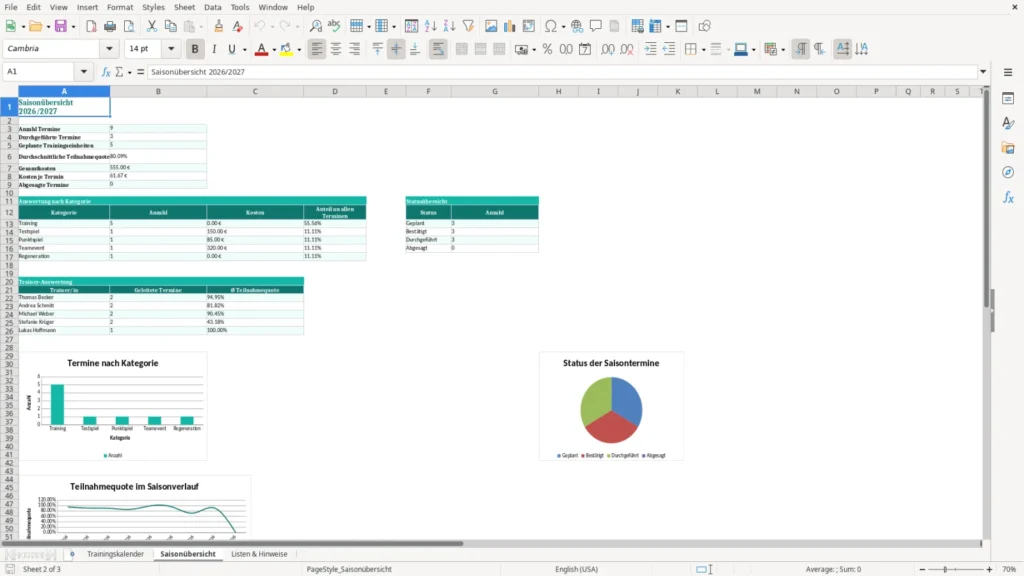
Task: Click the zoom slider in status bar
Action: (955, 569)
